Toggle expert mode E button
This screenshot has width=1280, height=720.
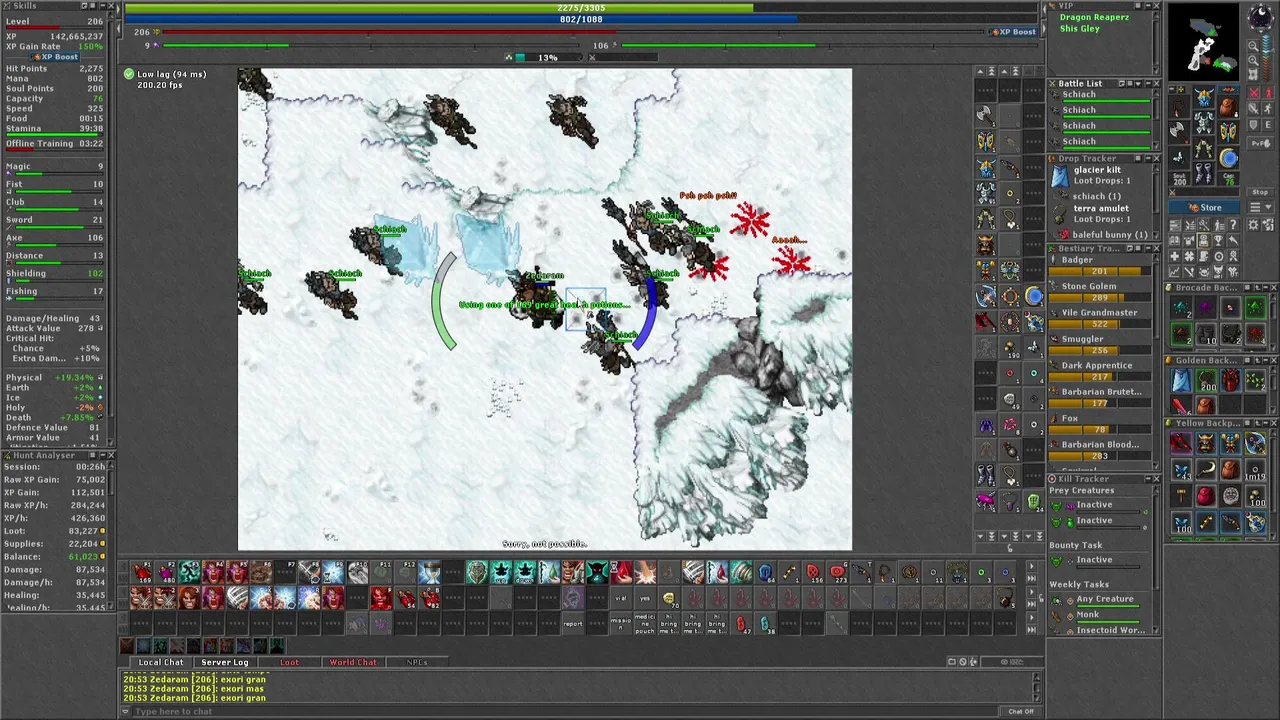1268,124
